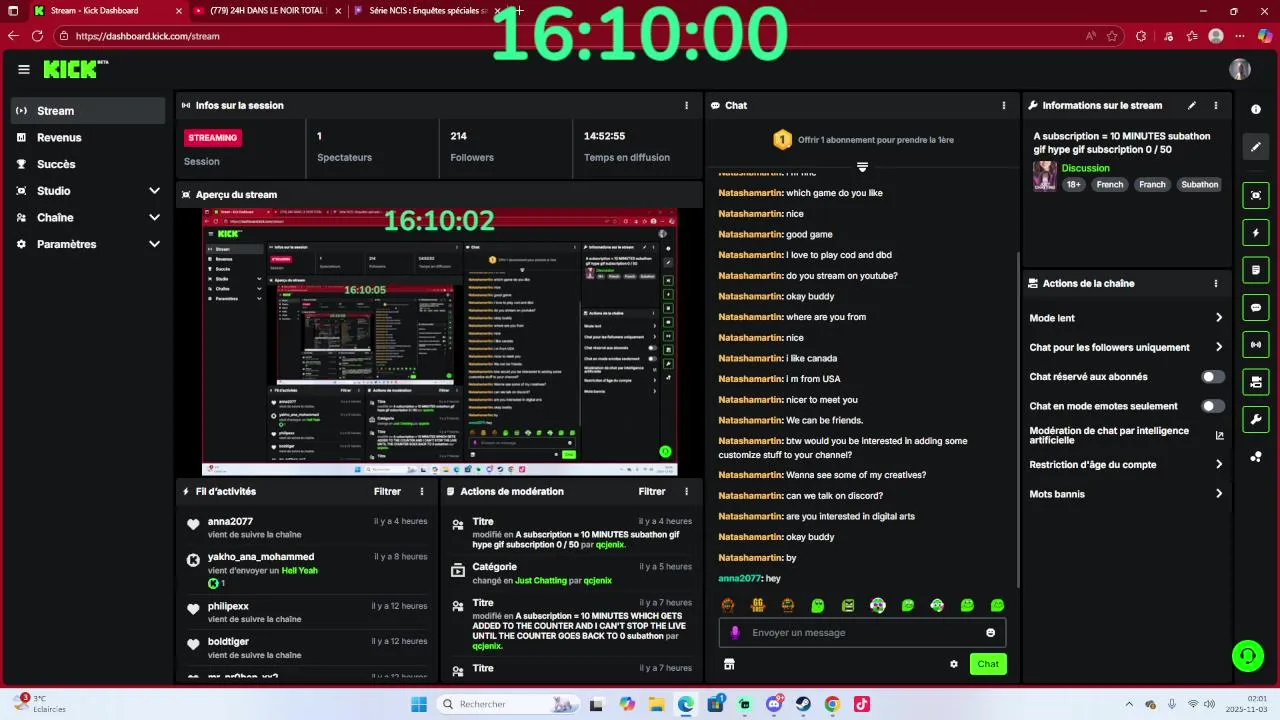Click philipexx in activity feed

tap(228, 606)
